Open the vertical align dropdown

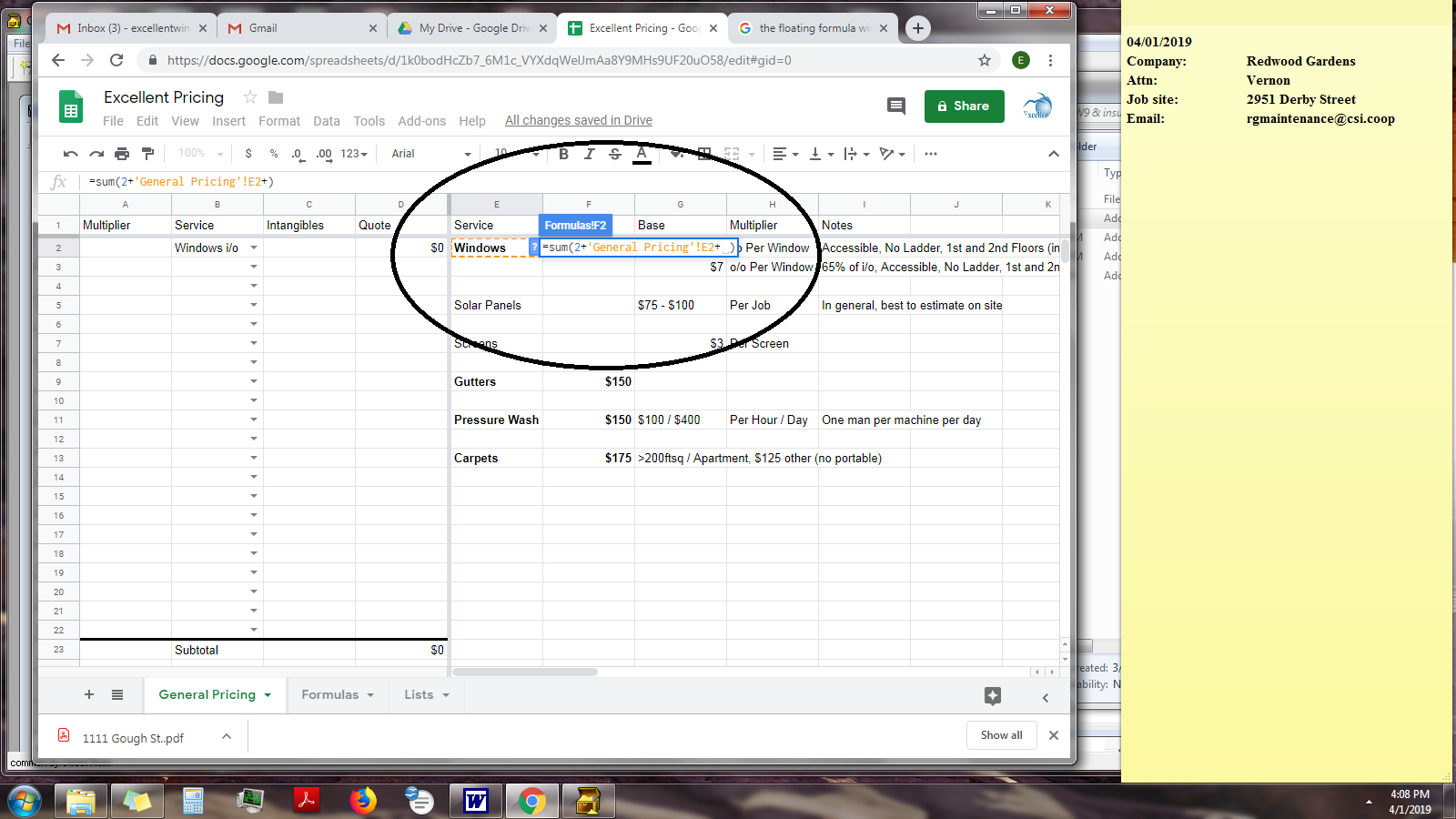pos(821,154)
